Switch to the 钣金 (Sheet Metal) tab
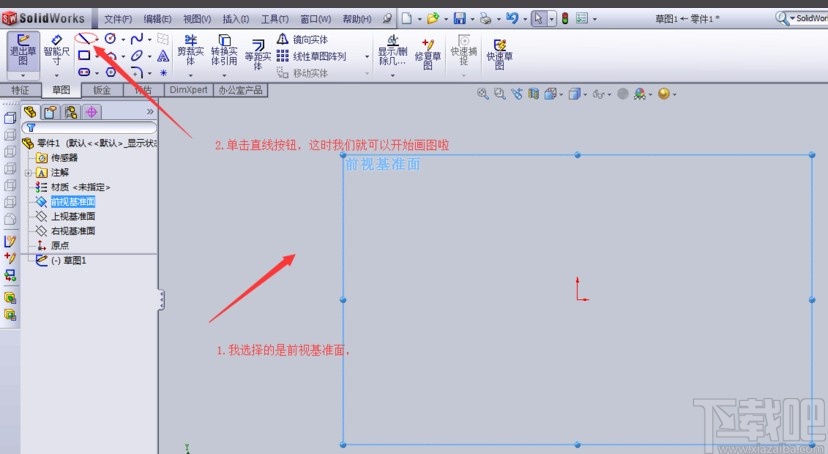This screenshot has height=454, width=828. click(x=102, y=90)
